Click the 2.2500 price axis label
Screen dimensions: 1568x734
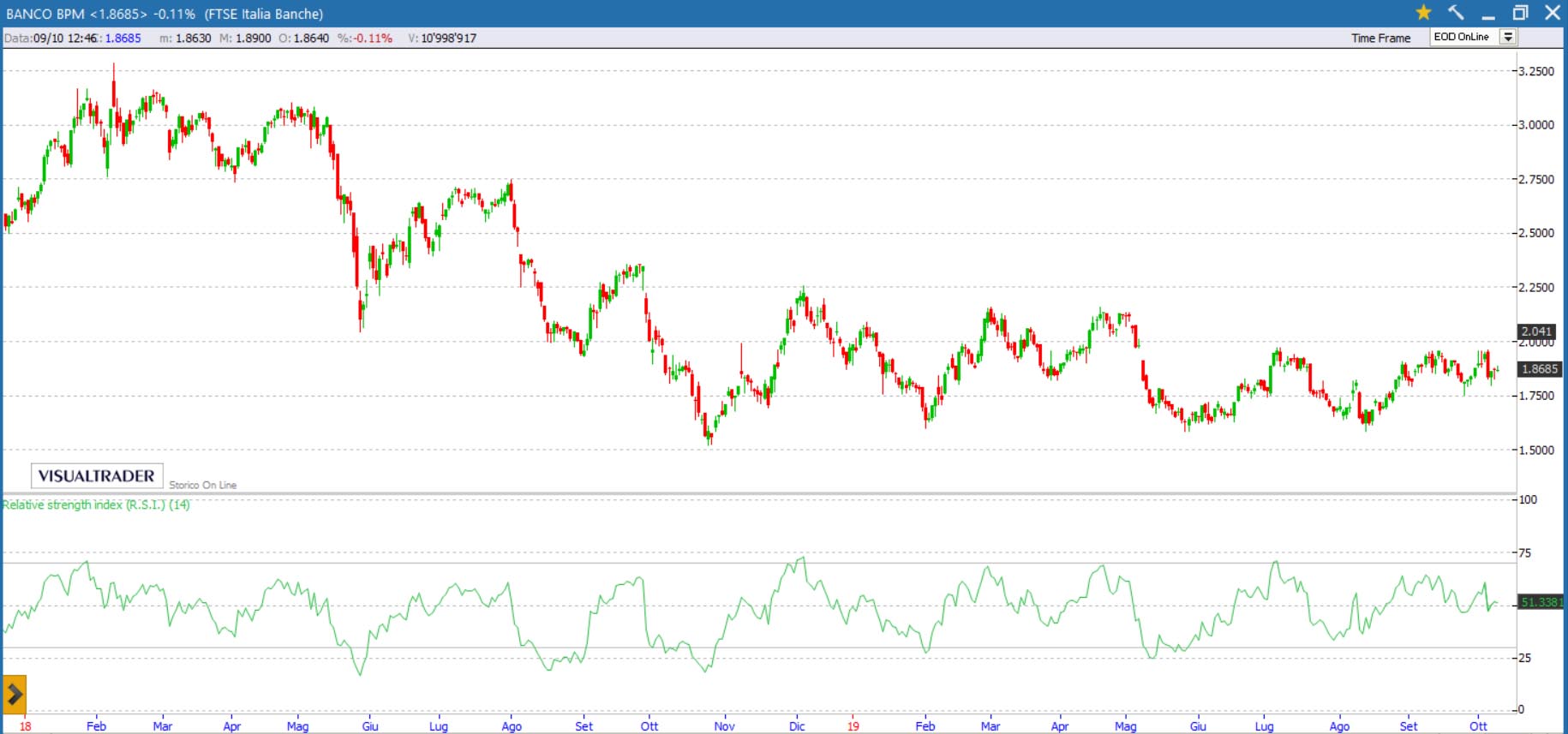(1536, 287)
